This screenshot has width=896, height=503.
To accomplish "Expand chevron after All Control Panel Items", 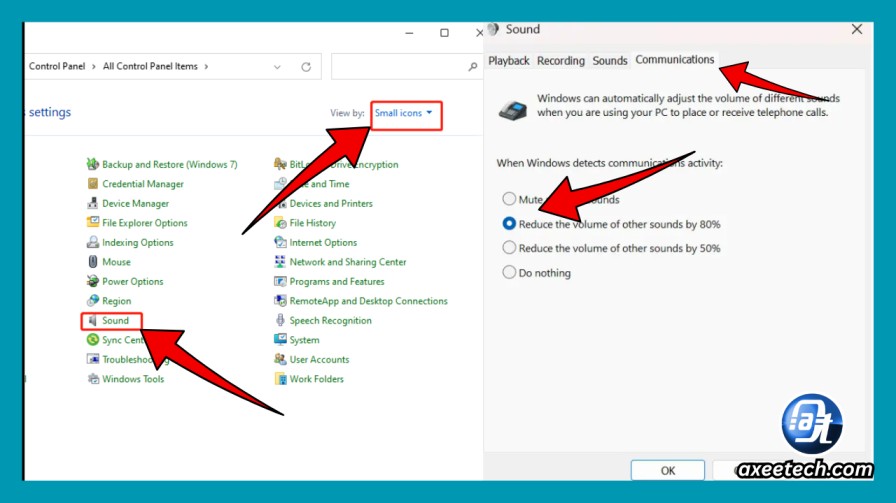I will point(206,66).
